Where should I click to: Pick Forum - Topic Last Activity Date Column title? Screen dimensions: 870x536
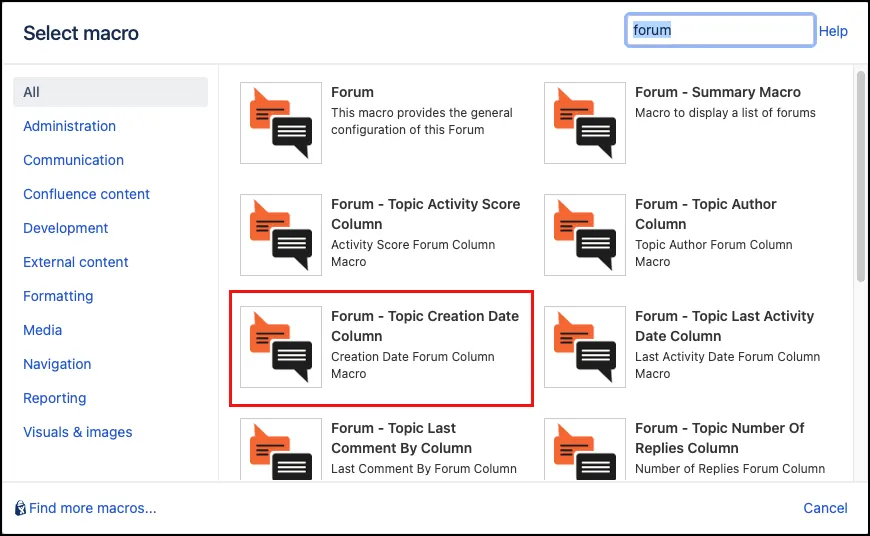click(x=724, y=326)
